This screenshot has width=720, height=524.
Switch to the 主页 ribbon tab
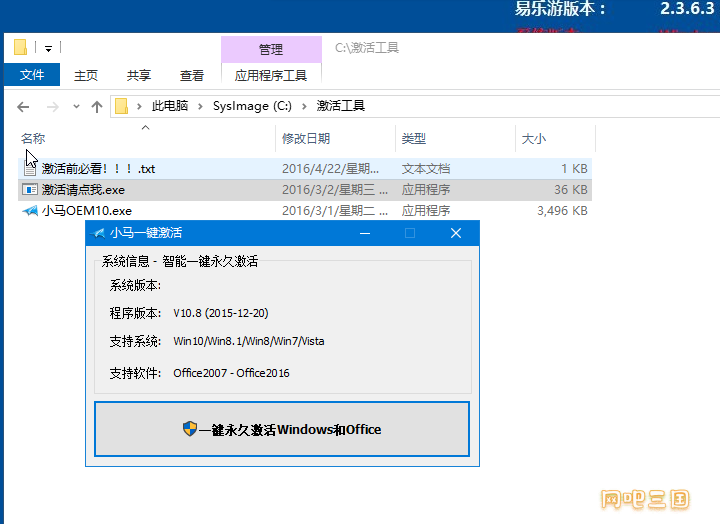[86, 75]
